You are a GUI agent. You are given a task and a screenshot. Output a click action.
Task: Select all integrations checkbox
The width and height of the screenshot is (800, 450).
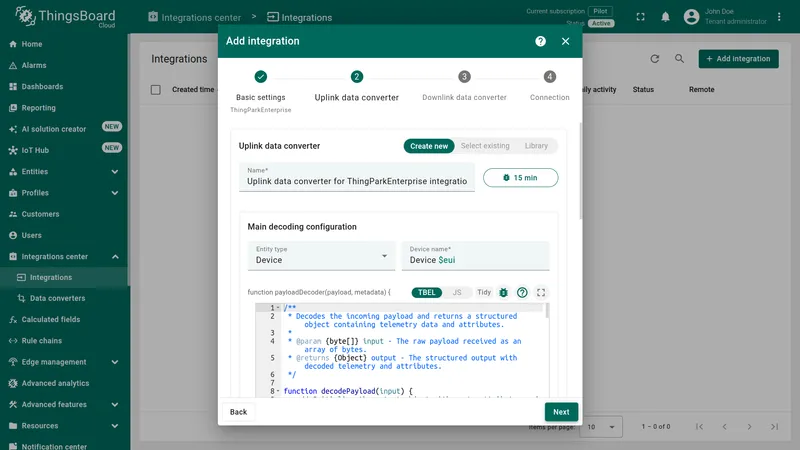click(156, 90)
